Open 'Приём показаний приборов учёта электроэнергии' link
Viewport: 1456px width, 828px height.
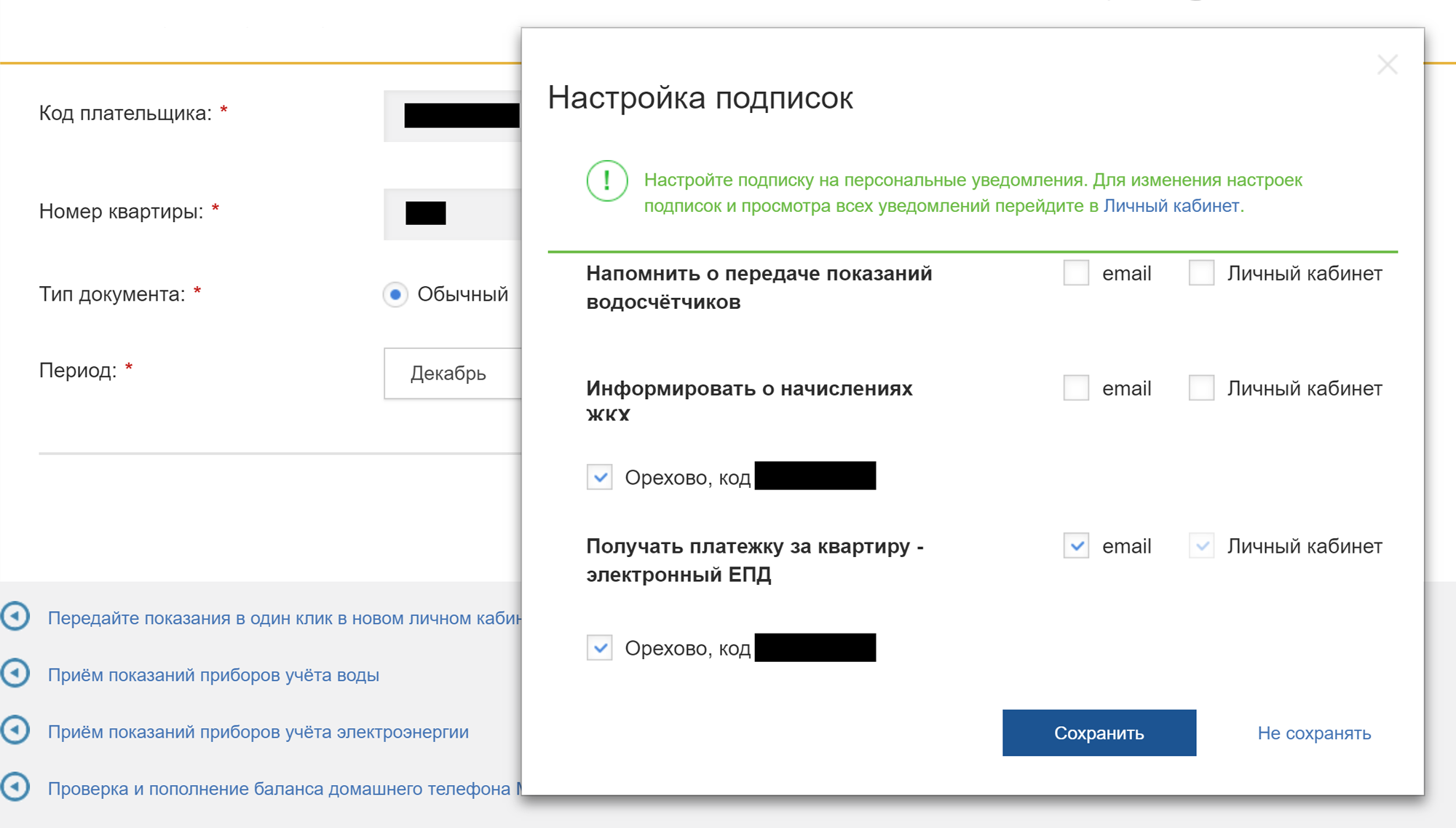click(258, 732)
